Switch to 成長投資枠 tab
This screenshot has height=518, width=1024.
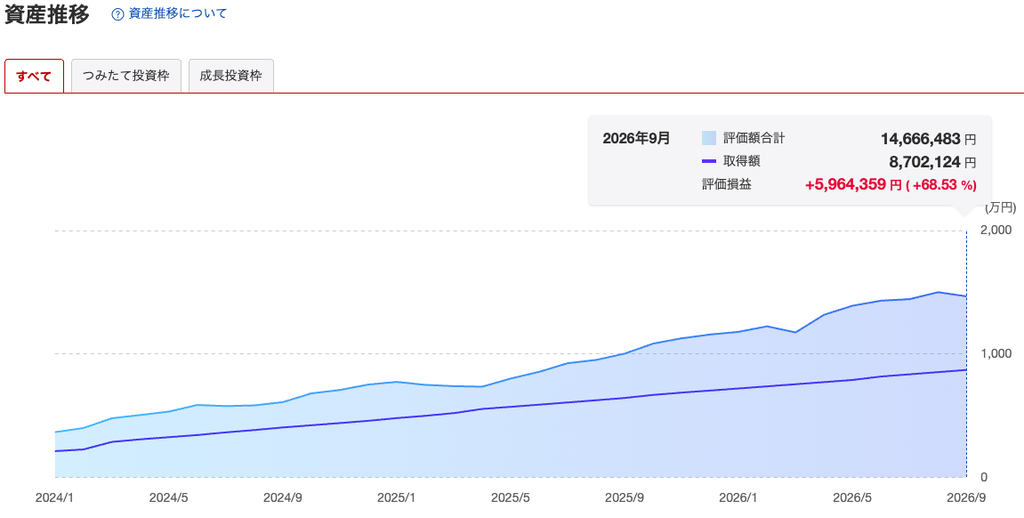click(231, 76)
